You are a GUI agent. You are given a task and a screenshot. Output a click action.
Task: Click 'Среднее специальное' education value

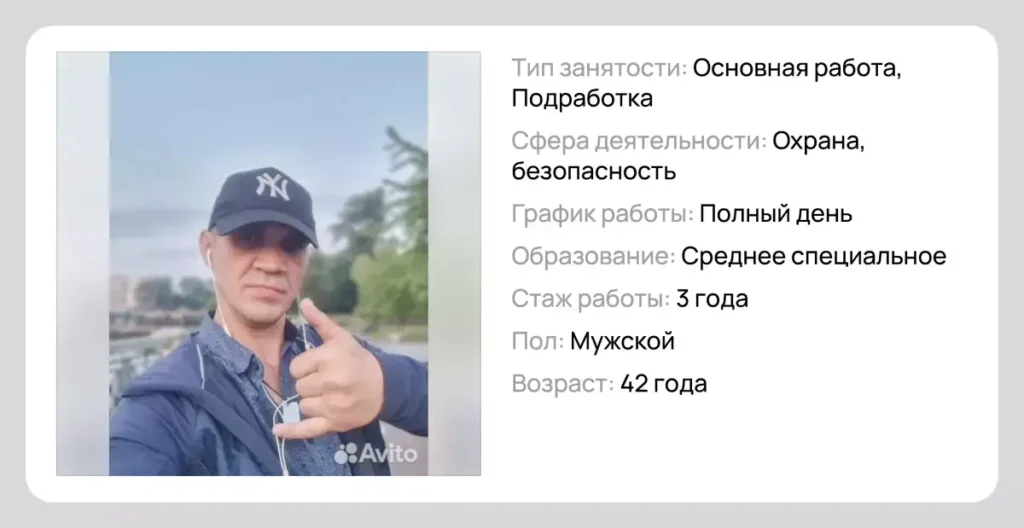[x=813, y=256]
